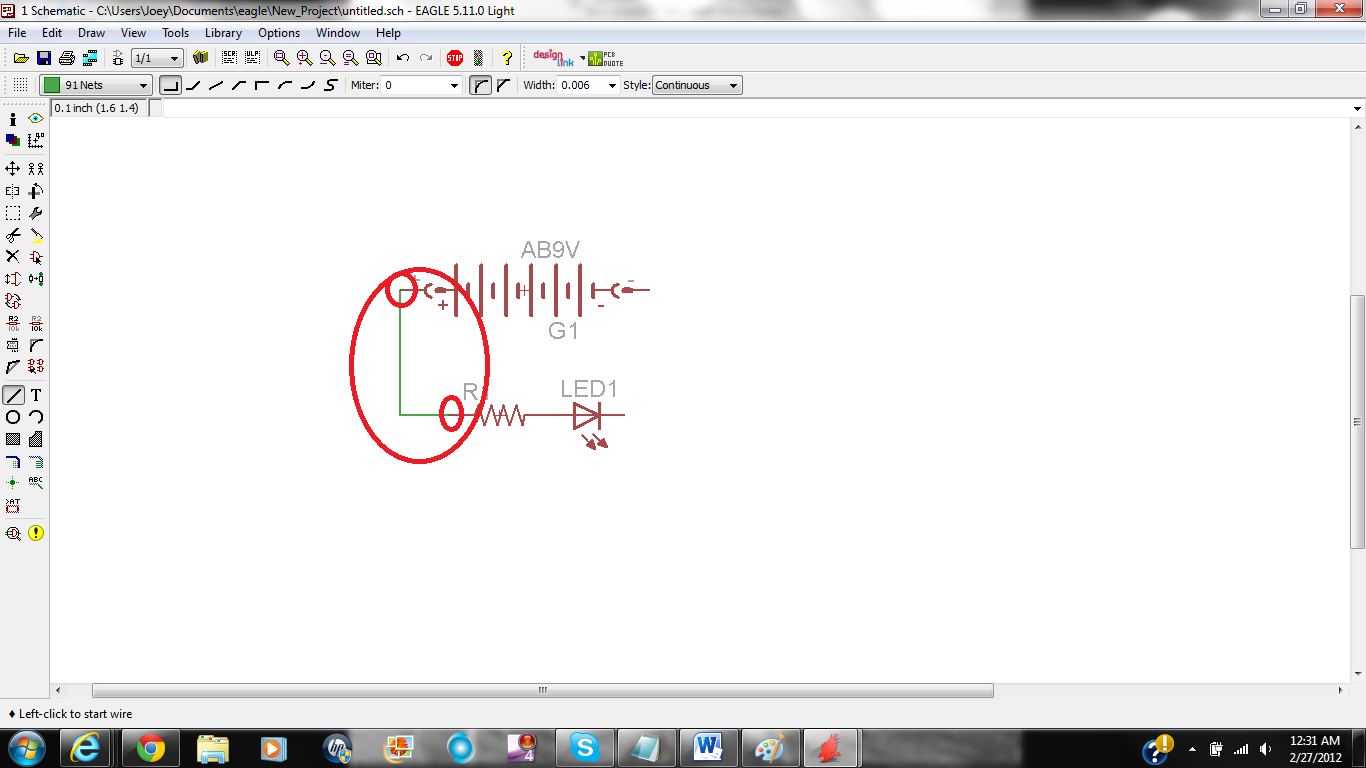Activate the Change wrench tool
This screenshot has width=1366, height=768.
pyautogui.click(x=36, y=212)
